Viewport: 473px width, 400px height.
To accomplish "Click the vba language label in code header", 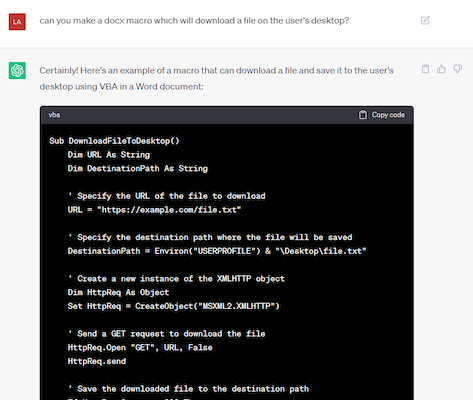I will click(54, 115).
